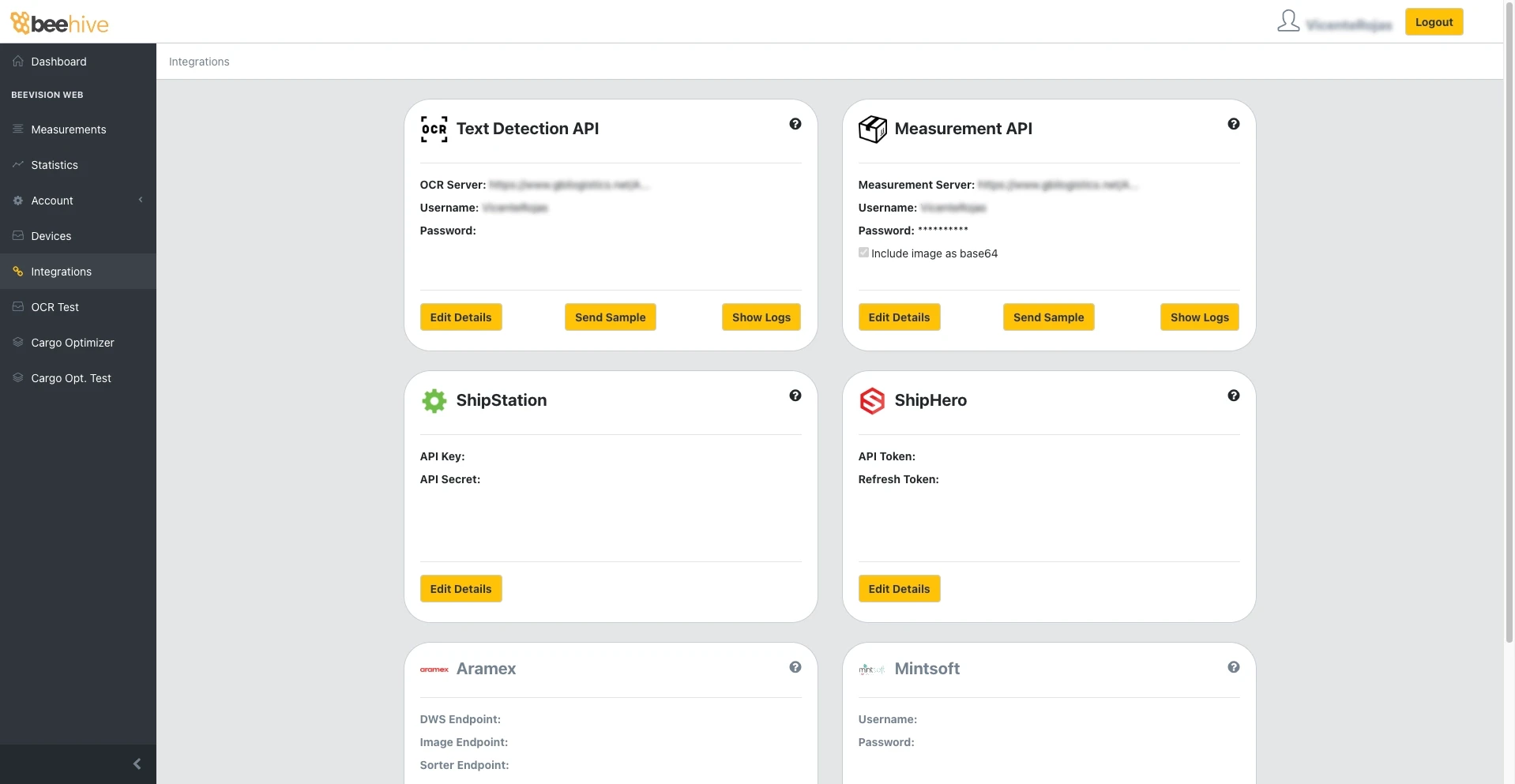Click Send Sample for Text Detection API
Screen dimensions: 1515x784
tap(610, 317)
